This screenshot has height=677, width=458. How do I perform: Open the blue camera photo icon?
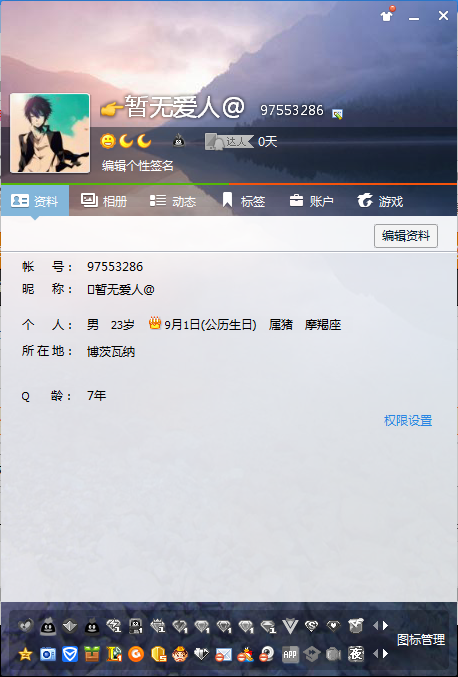pyautogui.click(x=47, y=655)
